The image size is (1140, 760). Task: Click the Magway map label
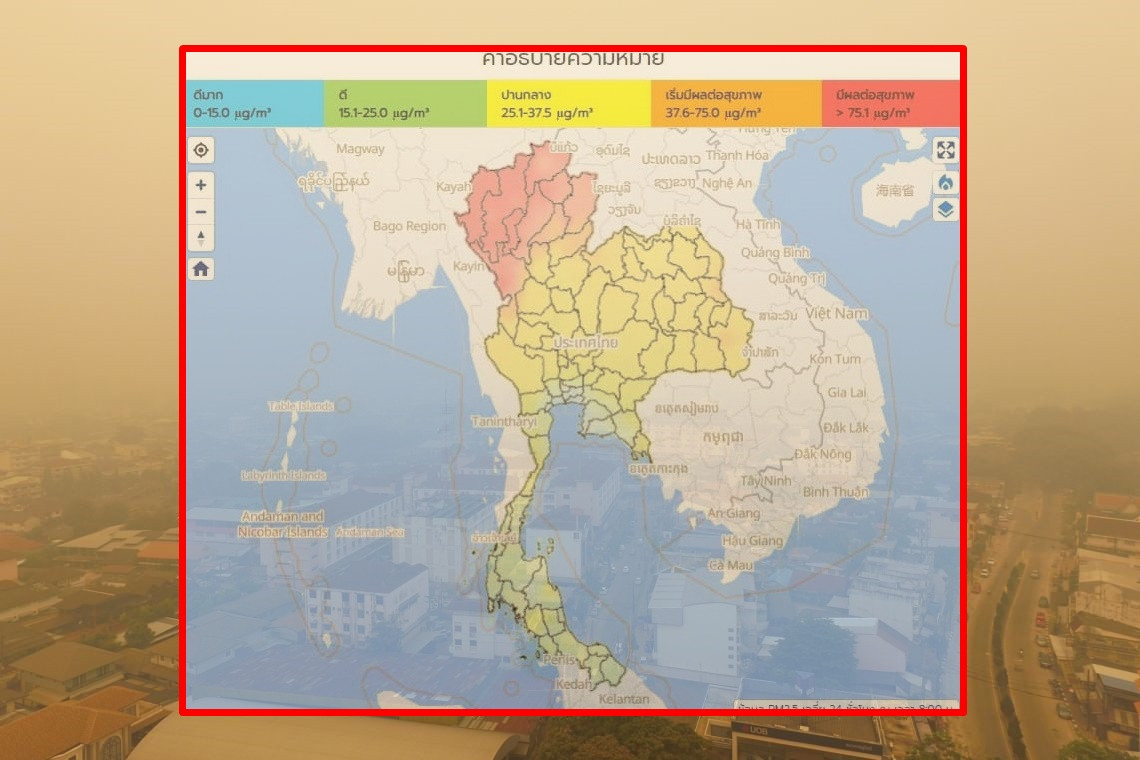(x=360, y=149)
